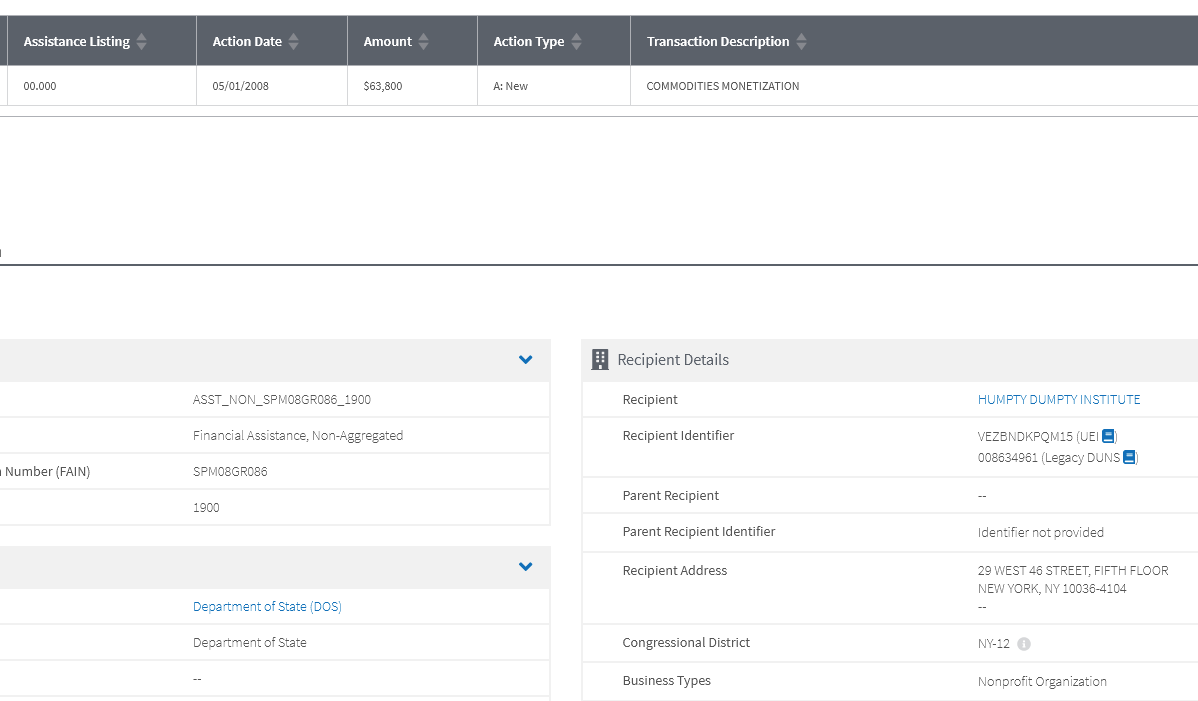
Task: Select 'Identifier not provided' text
Action: (1041, 532)
